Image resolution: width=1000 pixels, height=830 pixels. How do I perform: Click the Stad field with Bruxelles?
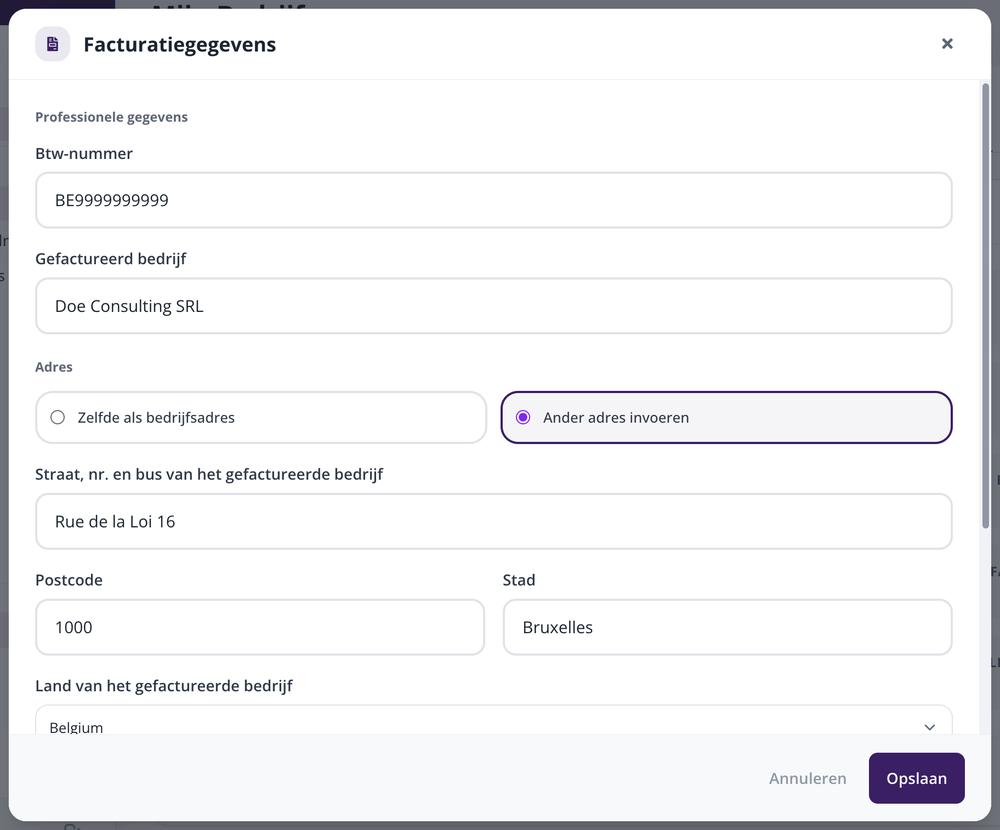[x=728, y=627]
